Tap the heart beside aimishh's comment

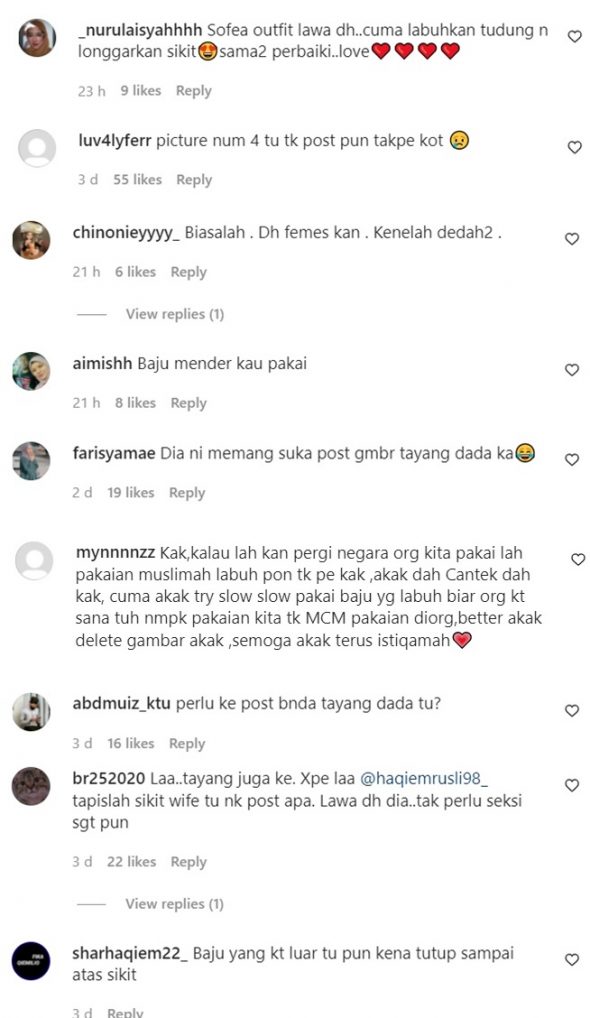[572, 369]
